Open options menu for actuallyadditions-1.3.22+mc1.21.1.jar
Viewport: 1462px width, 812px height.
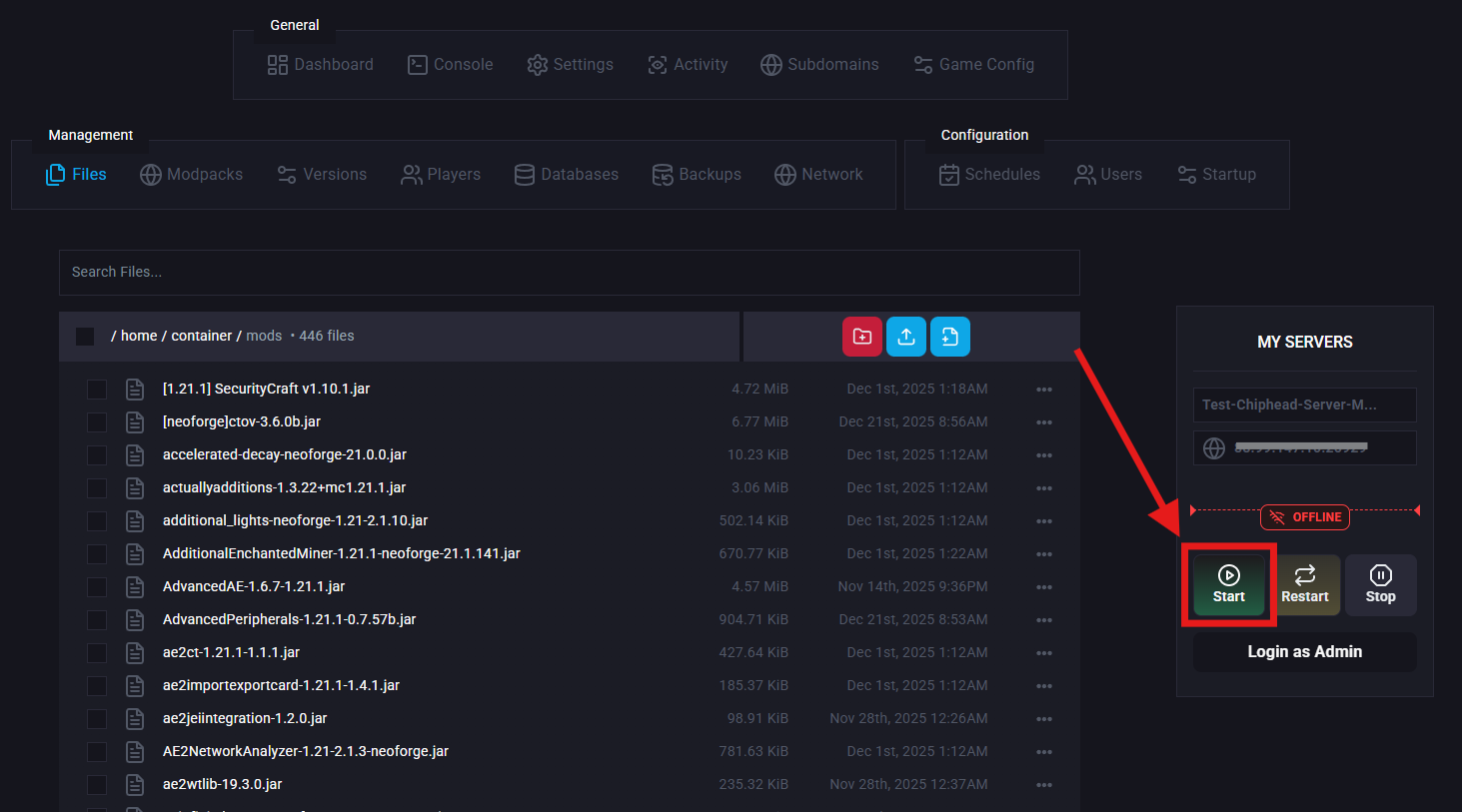(x=1044, y=488)
